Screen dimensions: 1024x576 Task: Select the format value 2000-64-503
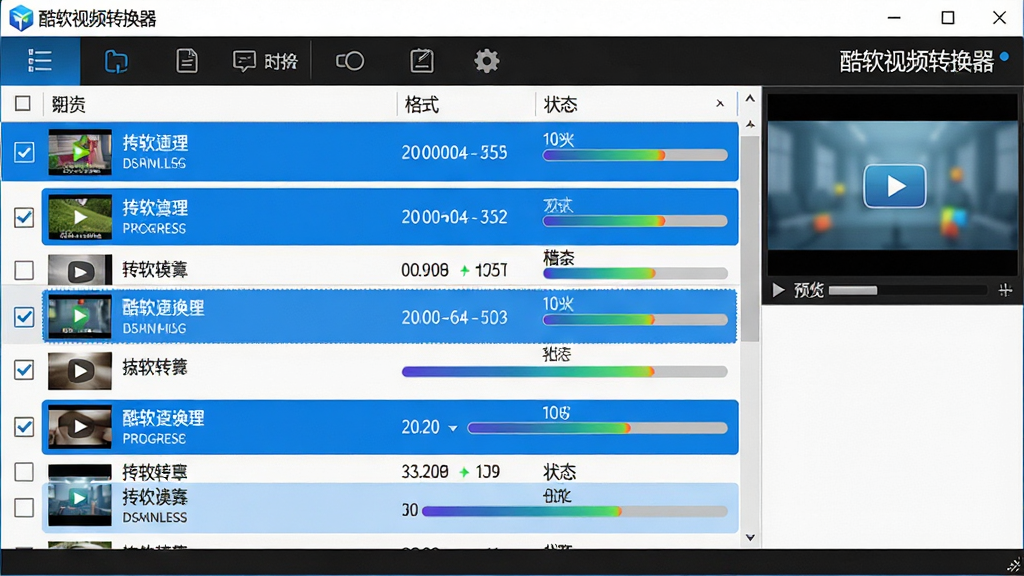click(x=454, y=317)
